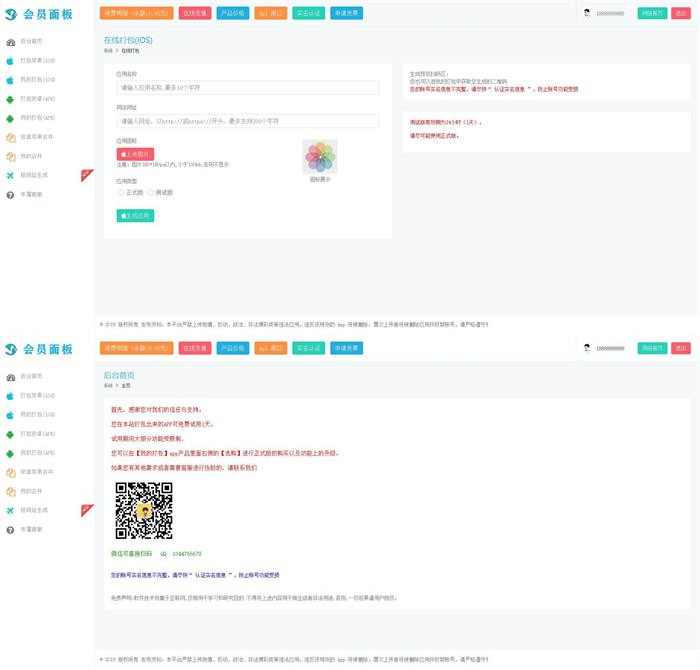The height and width of the screenshot is (670, 700).
Task: Click red 在线充值 button on 后台首页 page
Action: point(195,348)
